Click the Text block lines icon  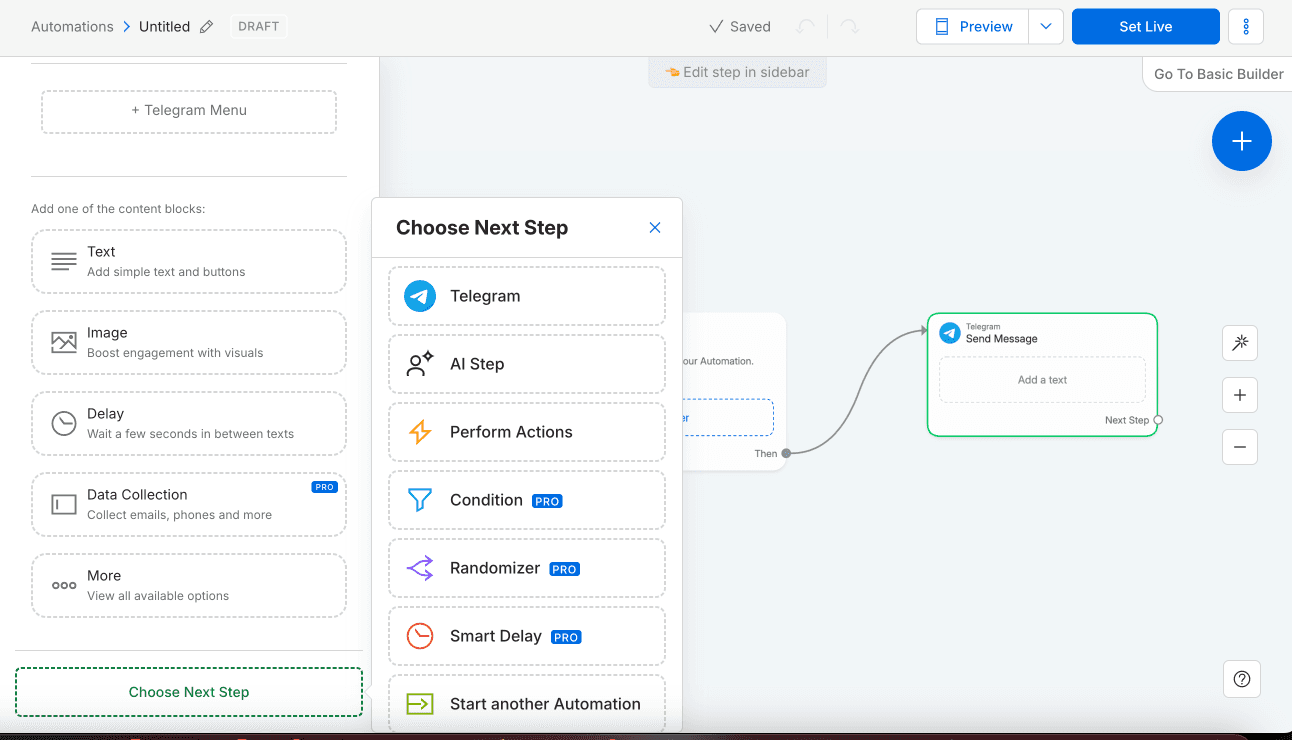(64, 262)
